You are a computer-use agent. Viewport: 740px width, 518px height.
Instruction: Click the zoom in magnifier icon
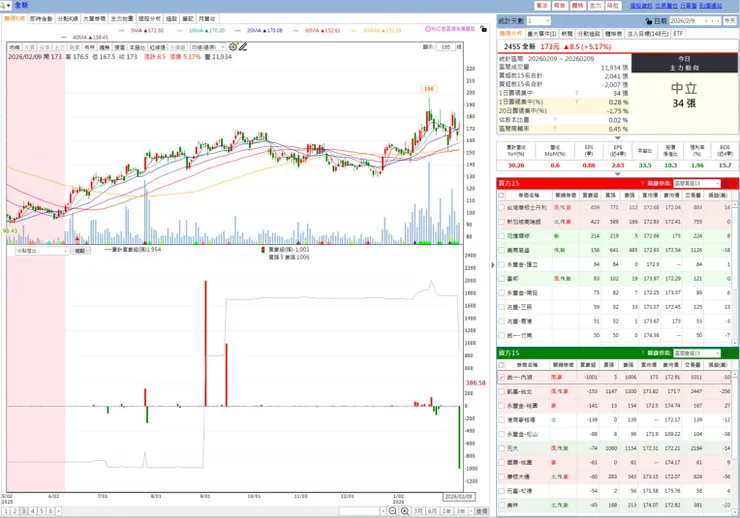click(x=405, y=511)
